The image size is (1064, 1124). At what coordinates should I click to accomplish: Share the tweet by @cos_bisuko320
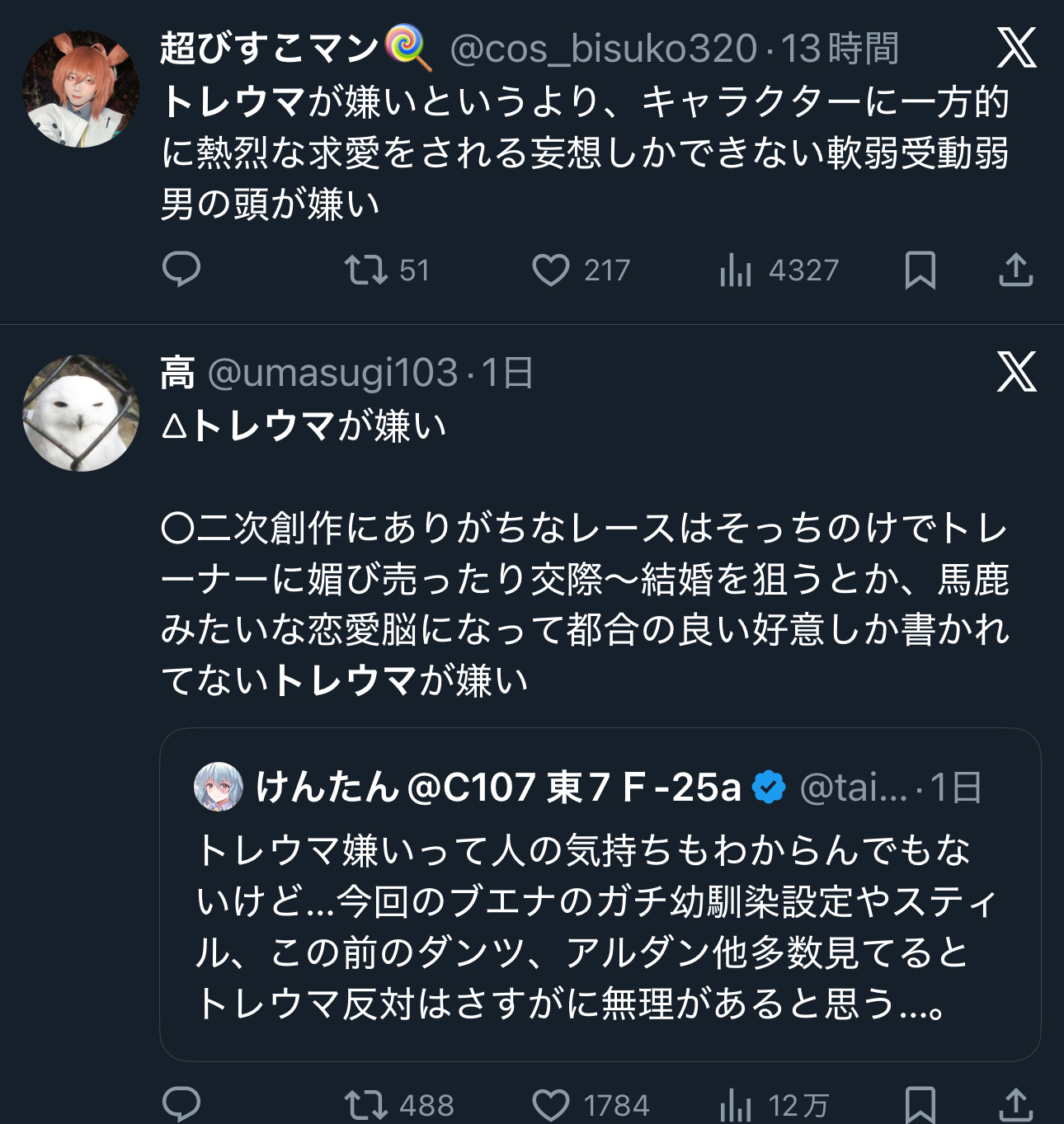(1015, 270)
